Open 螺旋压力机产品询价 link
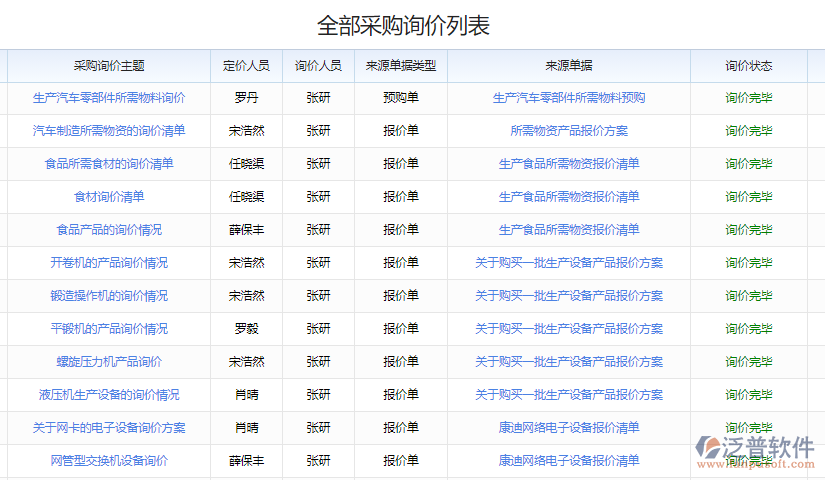The image size is (825, 480). (109, 362)
